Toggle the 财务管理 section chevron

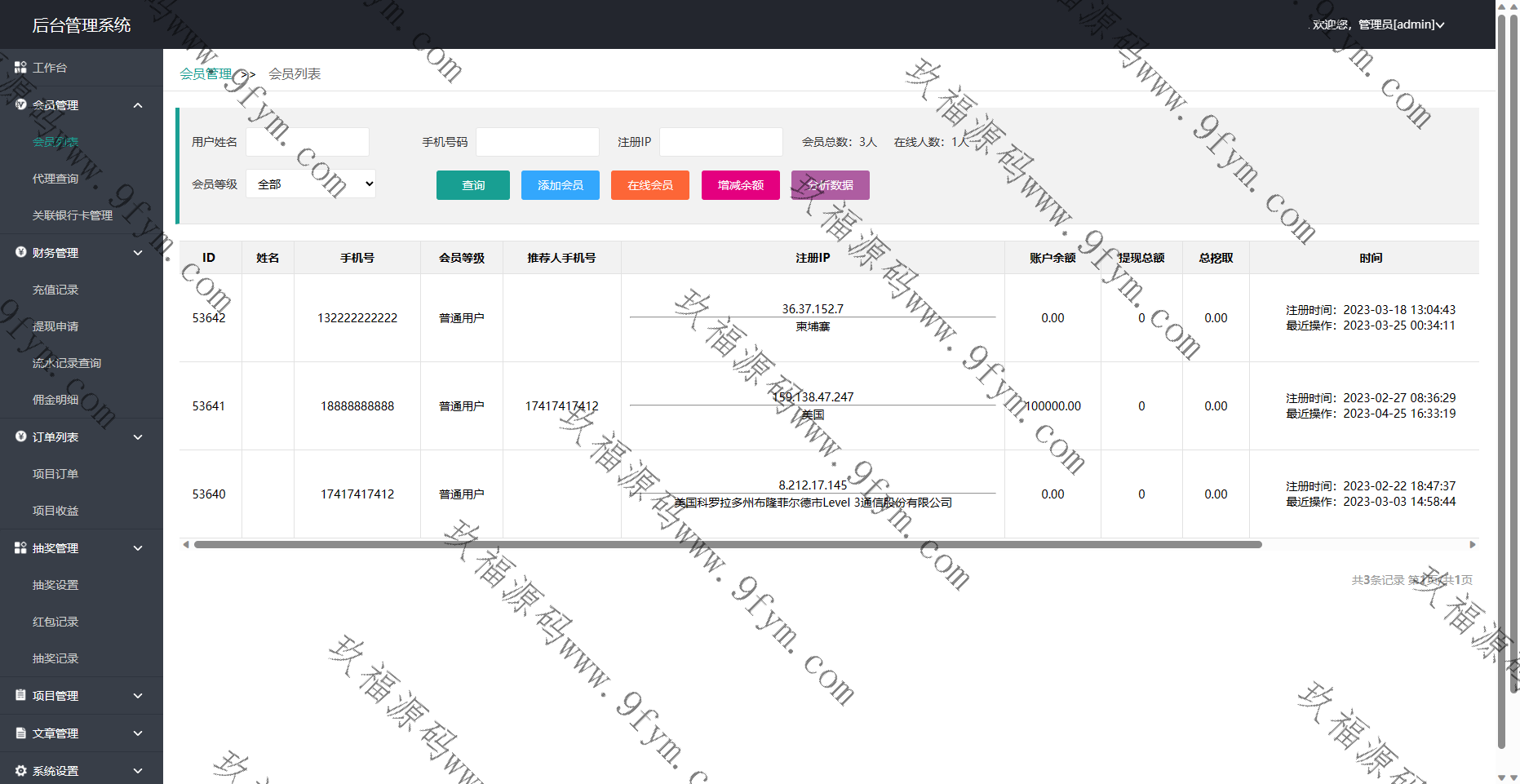pos(138,253)
